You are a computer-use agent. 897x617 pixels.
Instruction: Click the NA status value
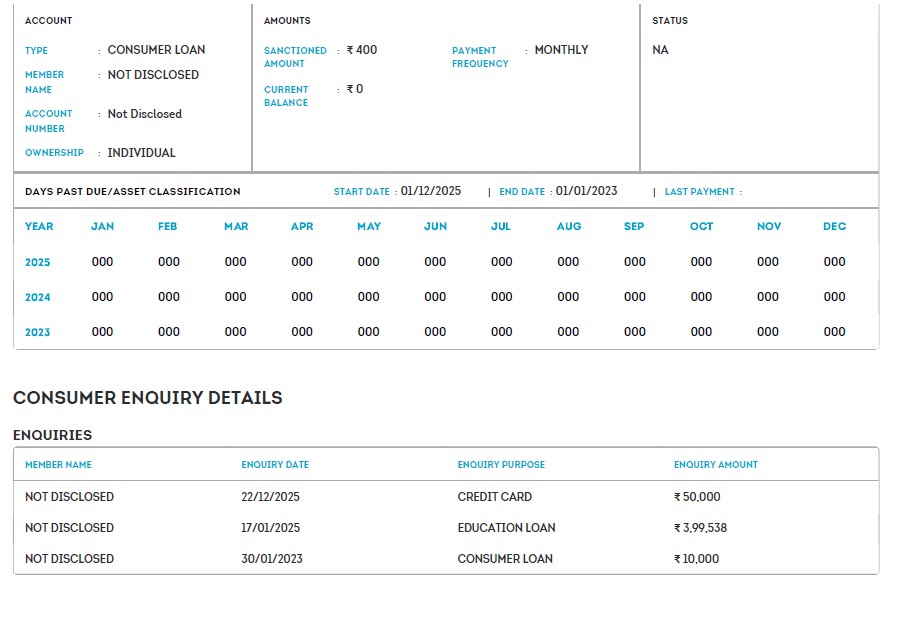660,50
